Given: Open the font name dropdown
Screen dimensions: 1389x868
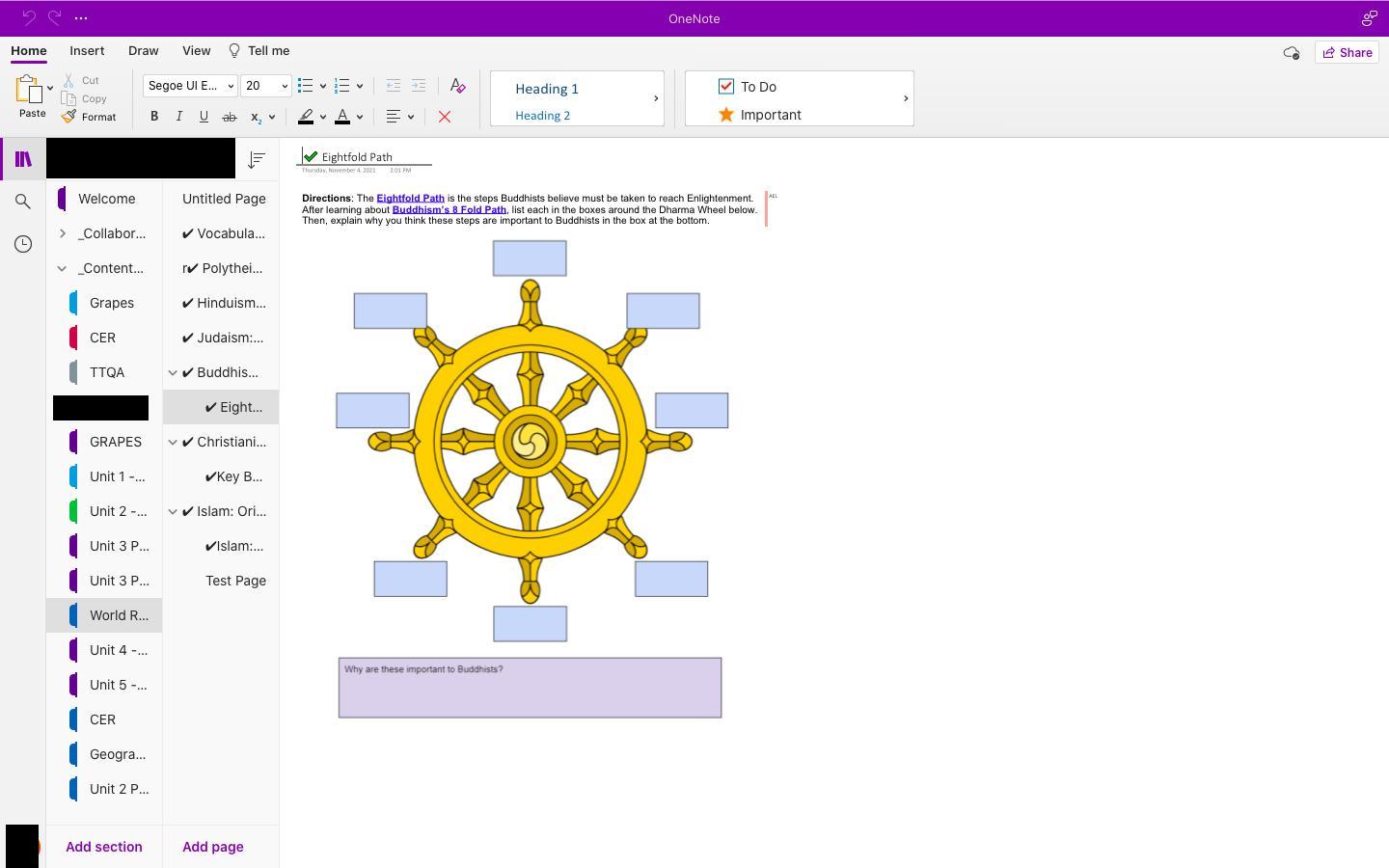Looking at the screenshot, I should pyautogui.click(x=190, y=86).
